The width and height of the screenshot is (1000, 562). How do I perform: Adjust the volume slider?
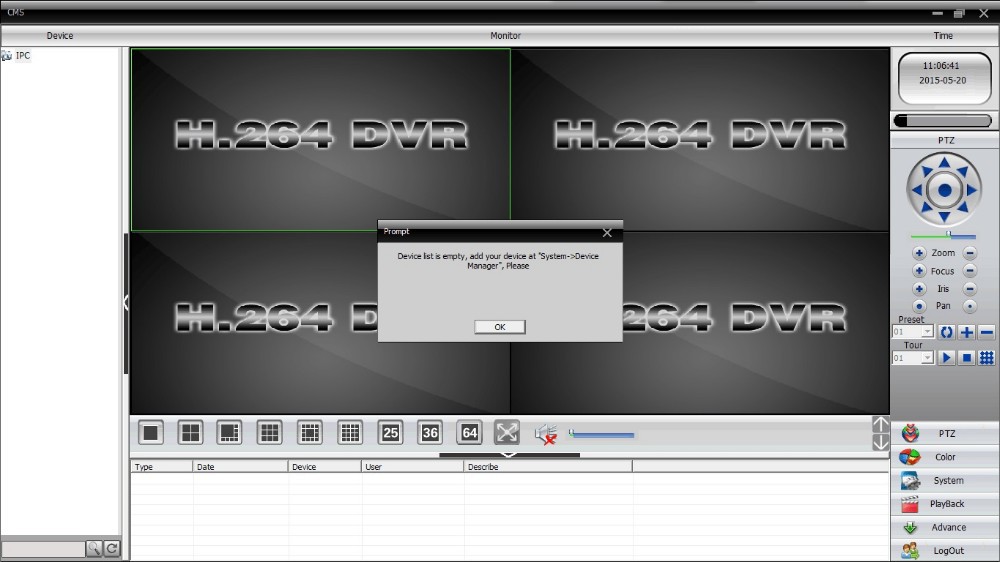coord(602,434)
